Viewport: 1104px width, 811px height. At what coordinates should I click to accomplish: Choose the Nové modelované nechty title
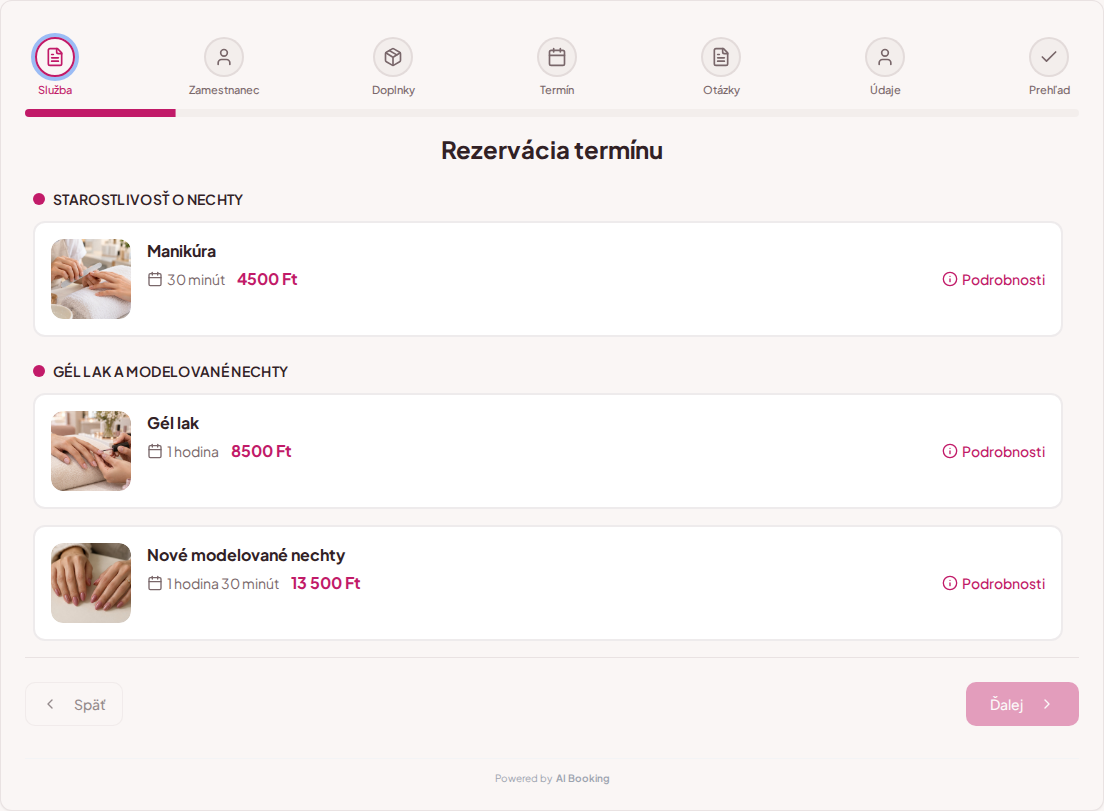click(x=246, y=555)
